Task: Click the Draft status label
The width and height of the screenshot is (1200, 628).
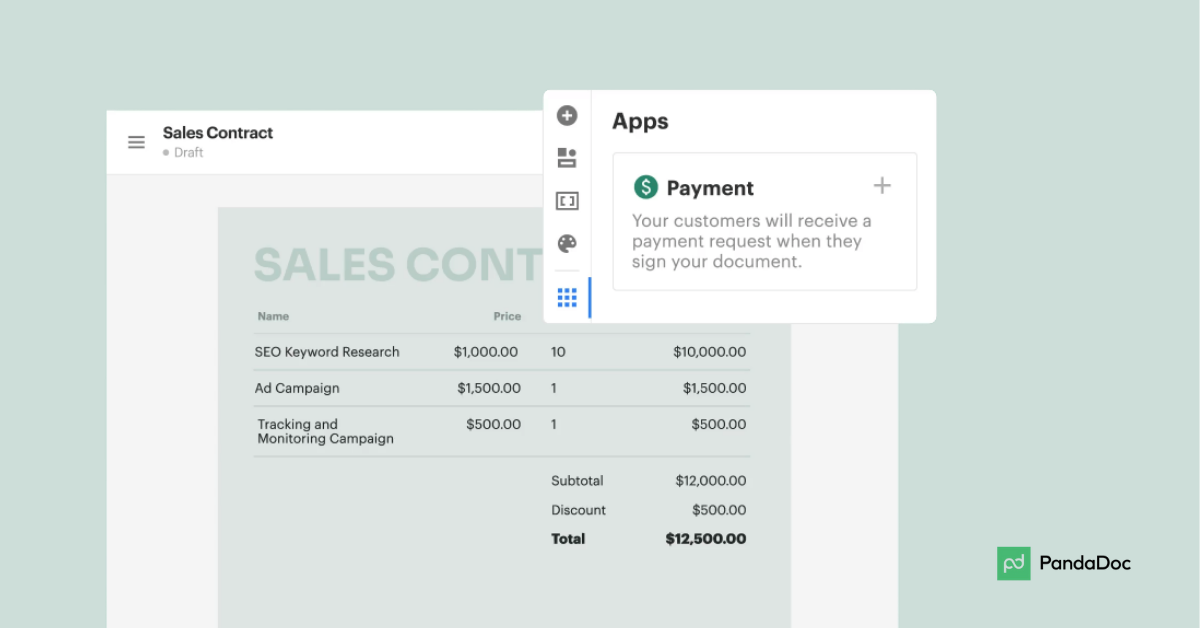Action: [x=188, y=153]
